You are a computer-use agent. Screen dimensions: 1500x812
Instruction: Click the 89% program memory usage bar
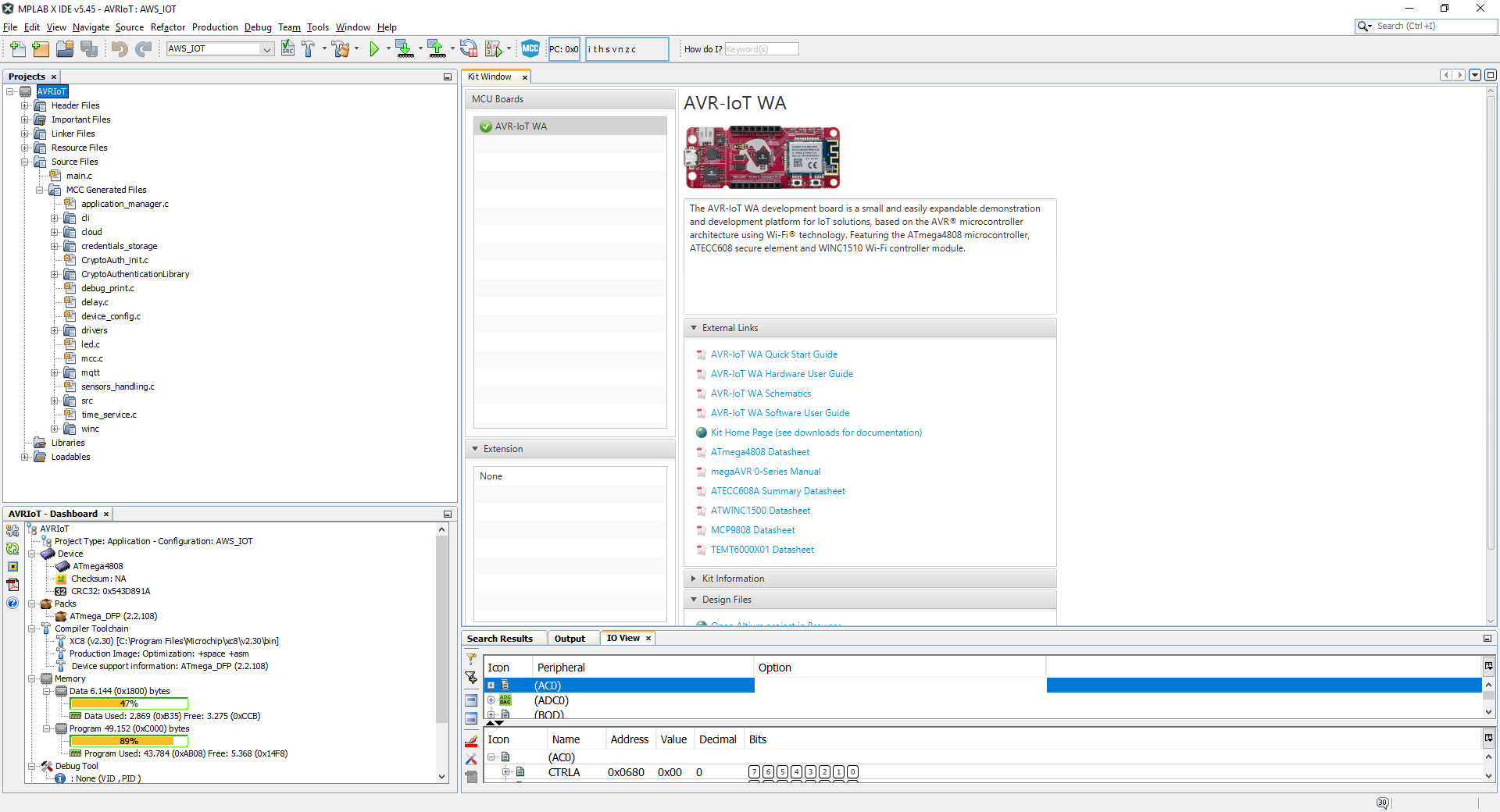(x=129, y=741)
